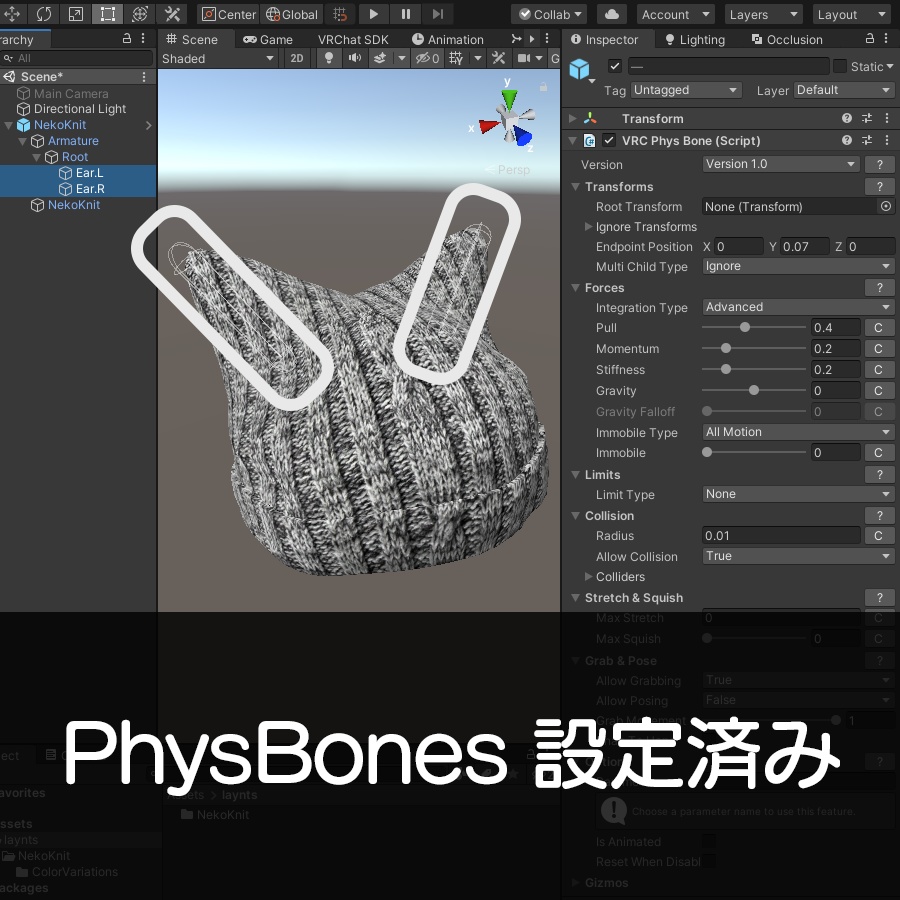Toggle the Static checkbox
Viewport: 900px width, 900px height.
click(840, 66)
